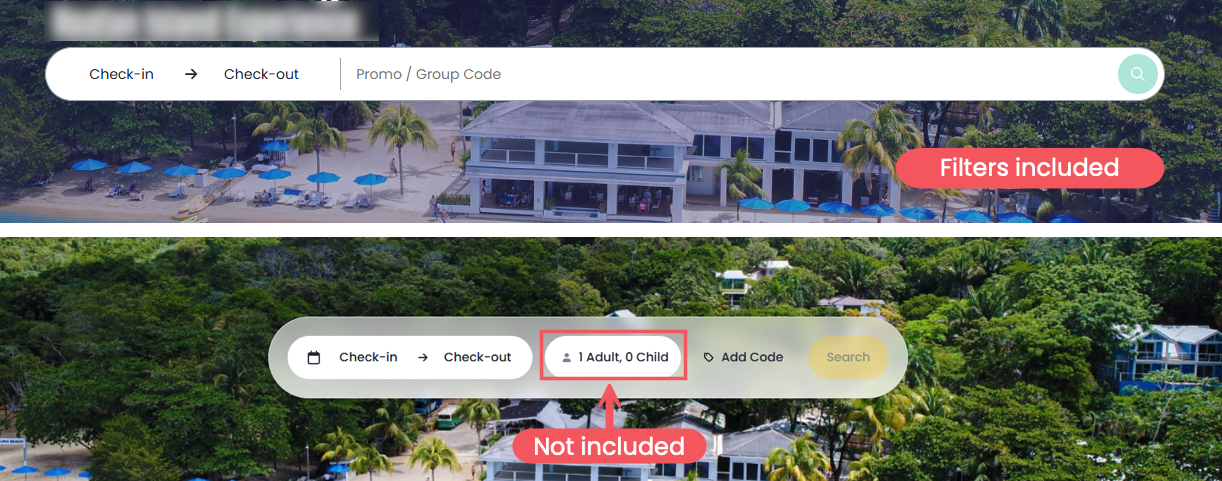Image resolution: width=1222 pixels, height=481 pixels.
Task: Click the tag icon next to Add Code
Action: 709,357
